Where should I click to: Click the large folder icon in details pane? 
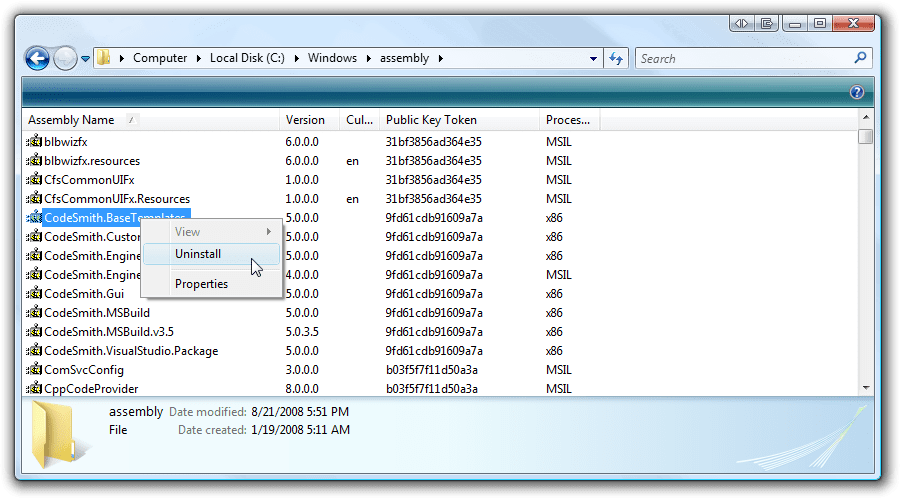tap(55, 435)
